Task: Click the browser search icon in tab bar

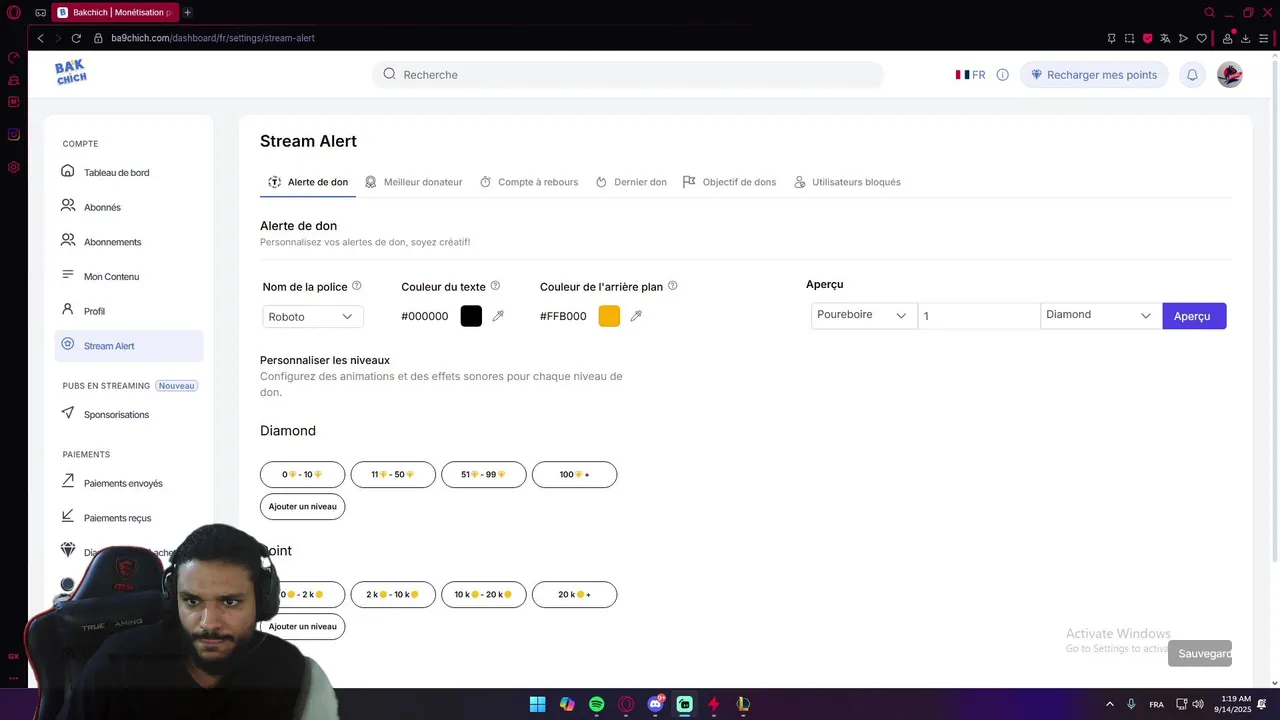Action: (x=1210, y=13)
